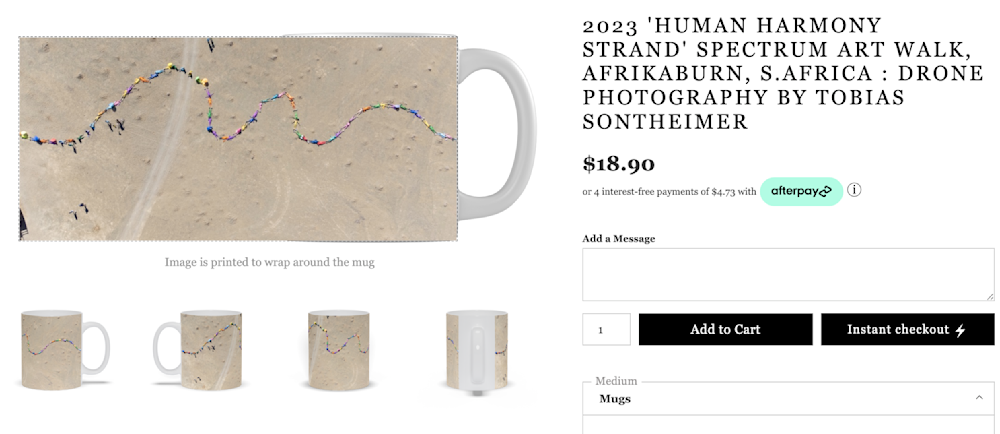Collapse the Medium section using its chevron
The height and width of the screenshot is (434, 1000).
[978, 398]
